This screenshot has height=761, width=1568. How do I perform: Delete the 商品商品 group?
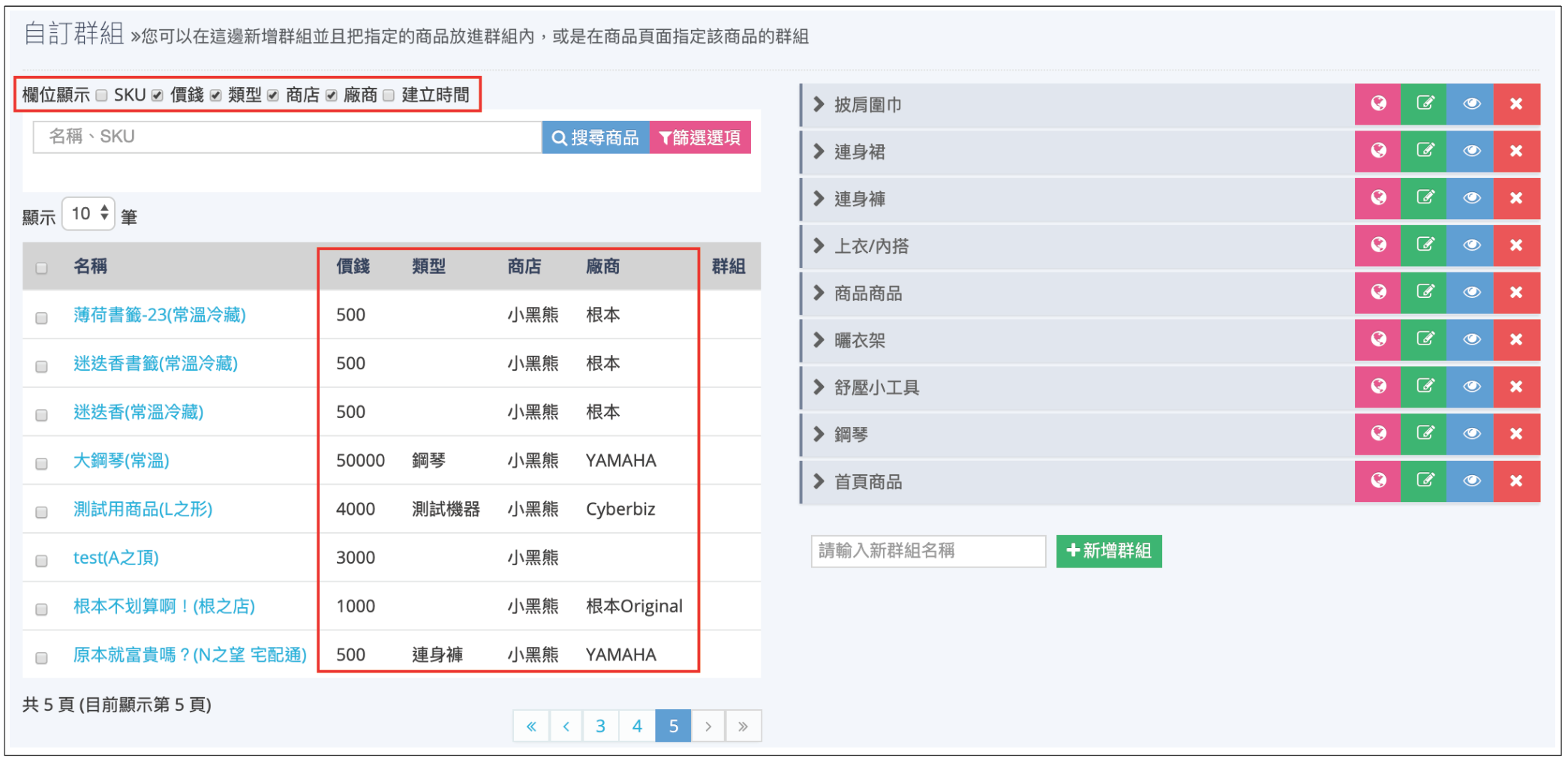tap(1516, 293)
